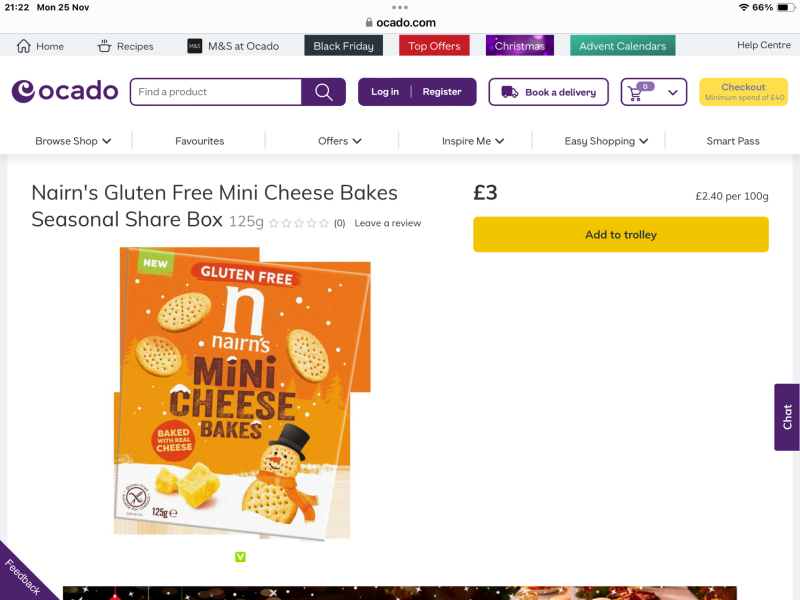Open the Feedback tab

(22, 575)
